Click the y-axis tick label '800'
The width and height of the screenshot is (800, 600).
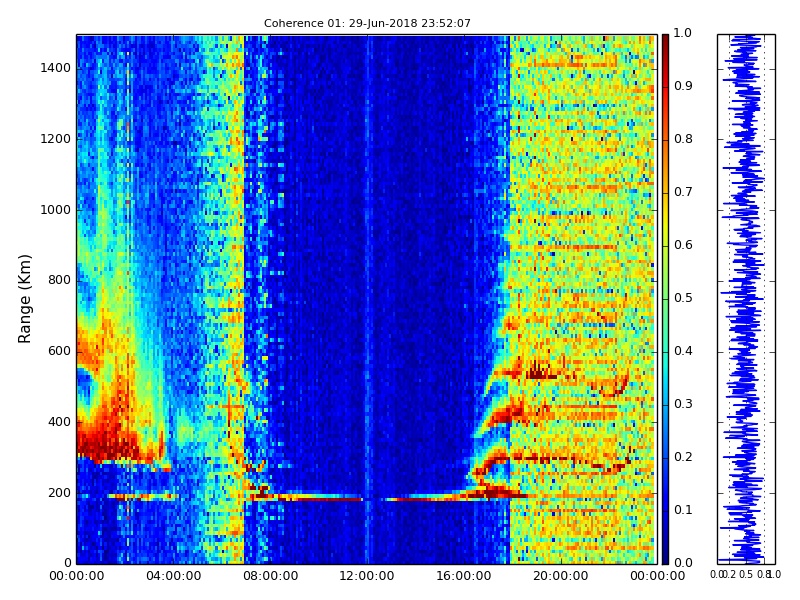59,280
